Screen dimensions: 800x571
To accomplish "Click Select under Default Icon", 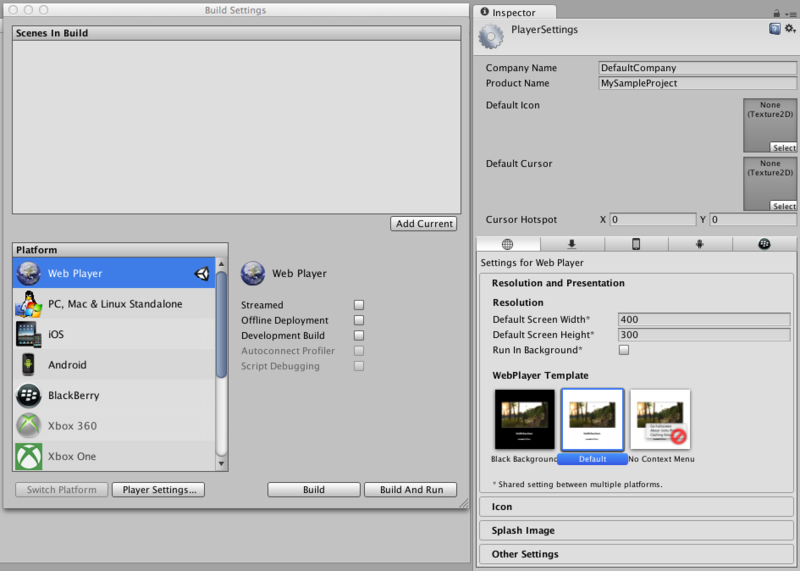I will (783, 147).
